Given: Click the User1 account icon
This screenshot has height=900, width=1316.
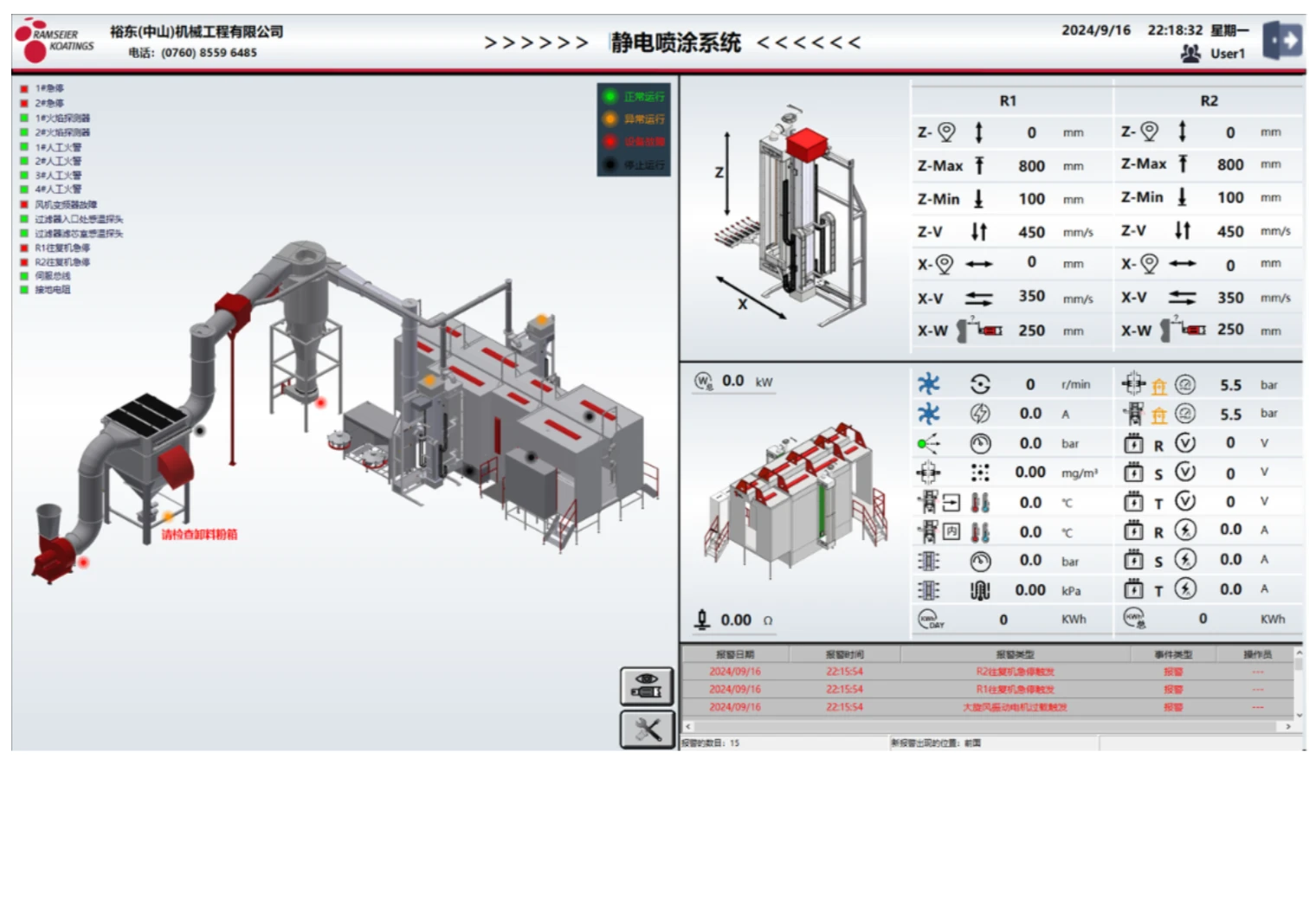Looking at the screenshot, I should pos(1190,54).
